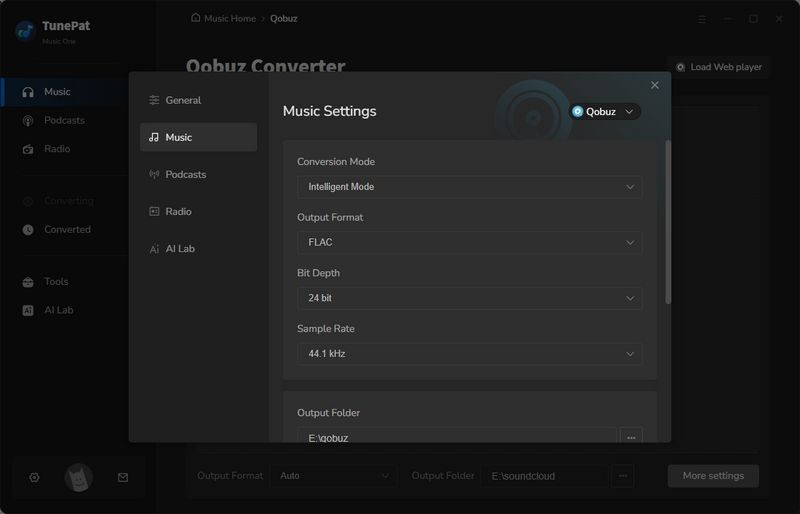
Task: Click the user avatar icon
Action: [x=78, y=478]
